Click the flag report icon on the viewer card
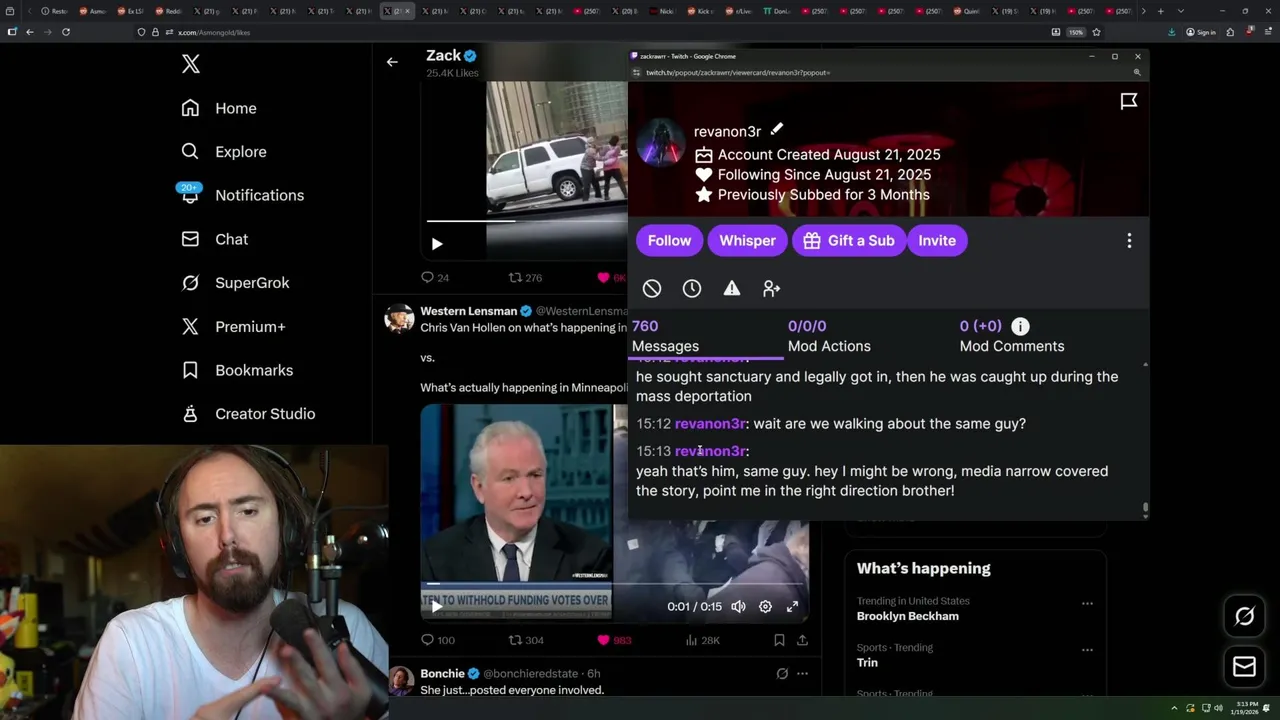Viewport: 1280px width, 720px height. click(x=1129, y=101)
